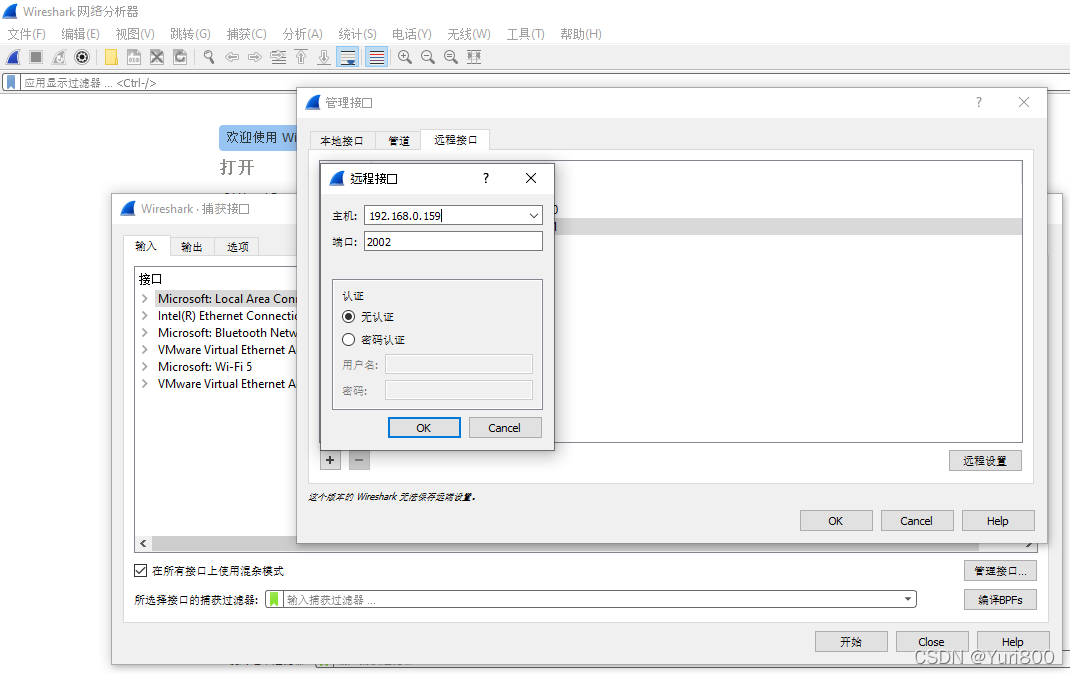
Task: Select the 无认证 radio option
Action: point(349,317)
